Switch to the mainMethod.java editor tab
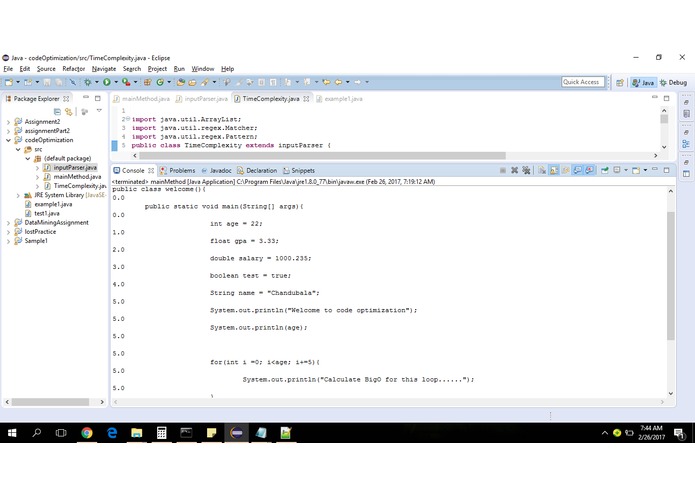This screenshot has height=494, width=695. (x=142, y=99)
